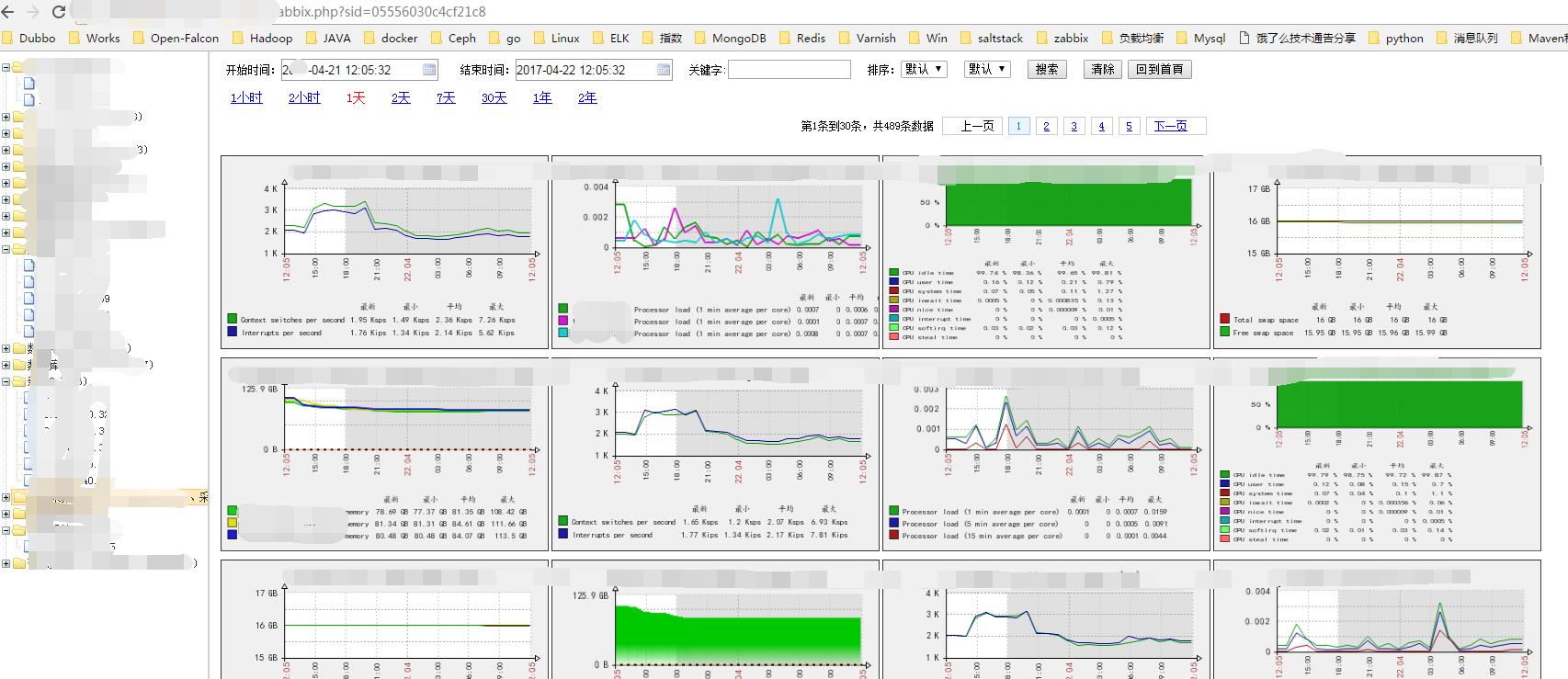Open the Ceph bookmark folder
The width and height of the screenshot is (1568, 679).
(x=454, y=38)
